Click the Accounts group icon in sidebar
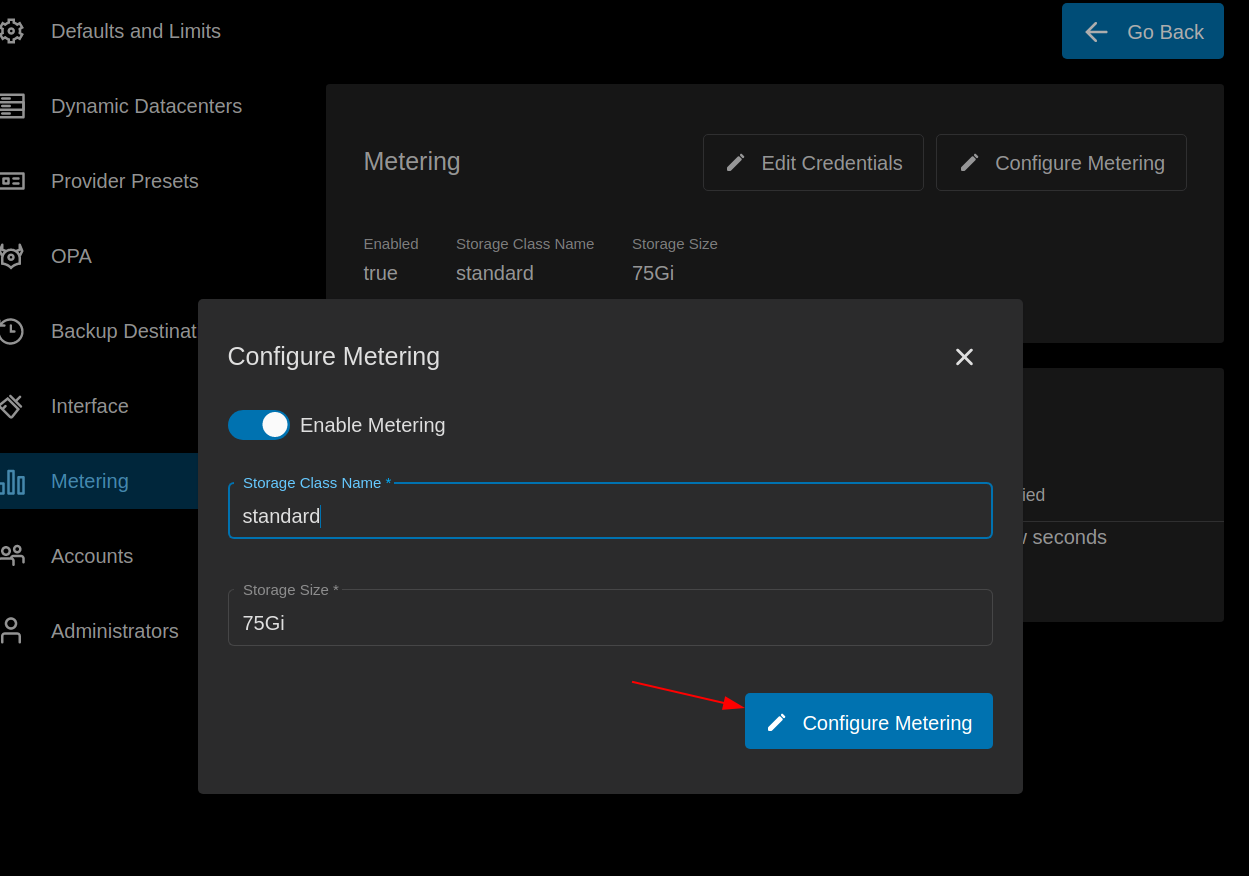The height and width of the screenshot is (876, 1249). point(13,556)
